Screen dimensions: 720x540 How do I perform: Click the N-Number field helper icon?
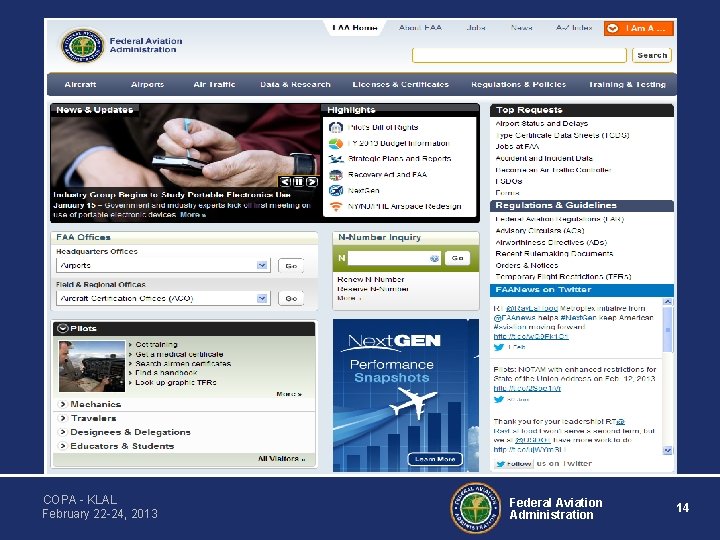click(x=434, y=259)
